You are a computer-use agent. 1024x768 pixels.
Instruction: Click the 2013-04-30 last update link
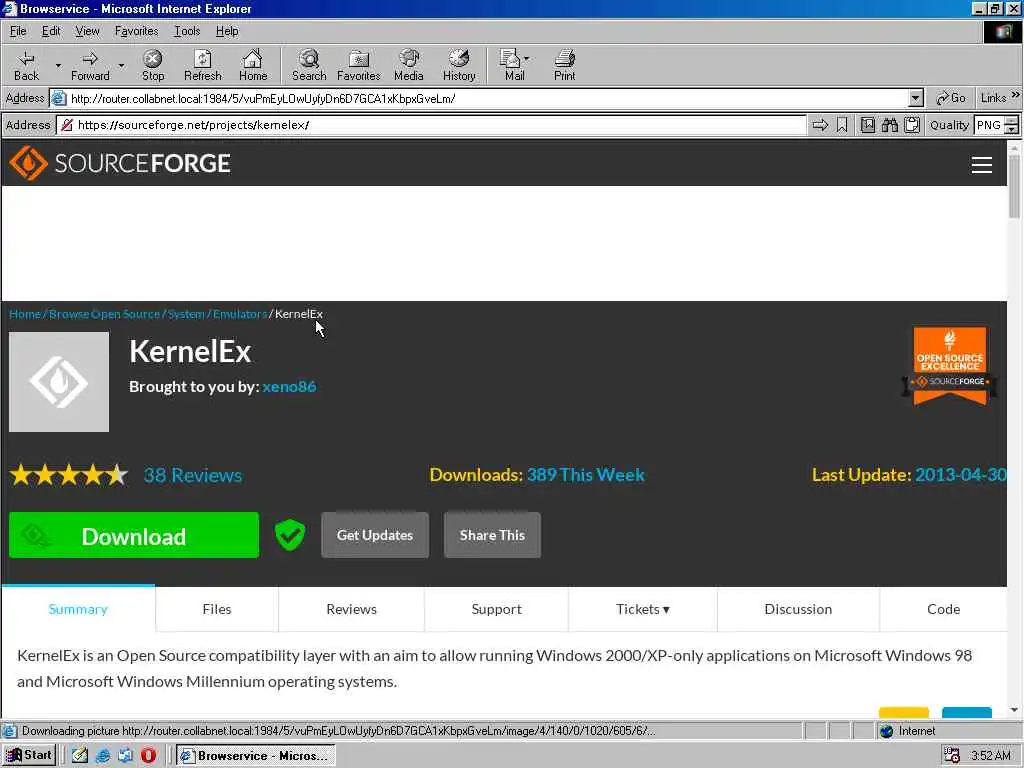pyautogui.click(x=961, y=475)
